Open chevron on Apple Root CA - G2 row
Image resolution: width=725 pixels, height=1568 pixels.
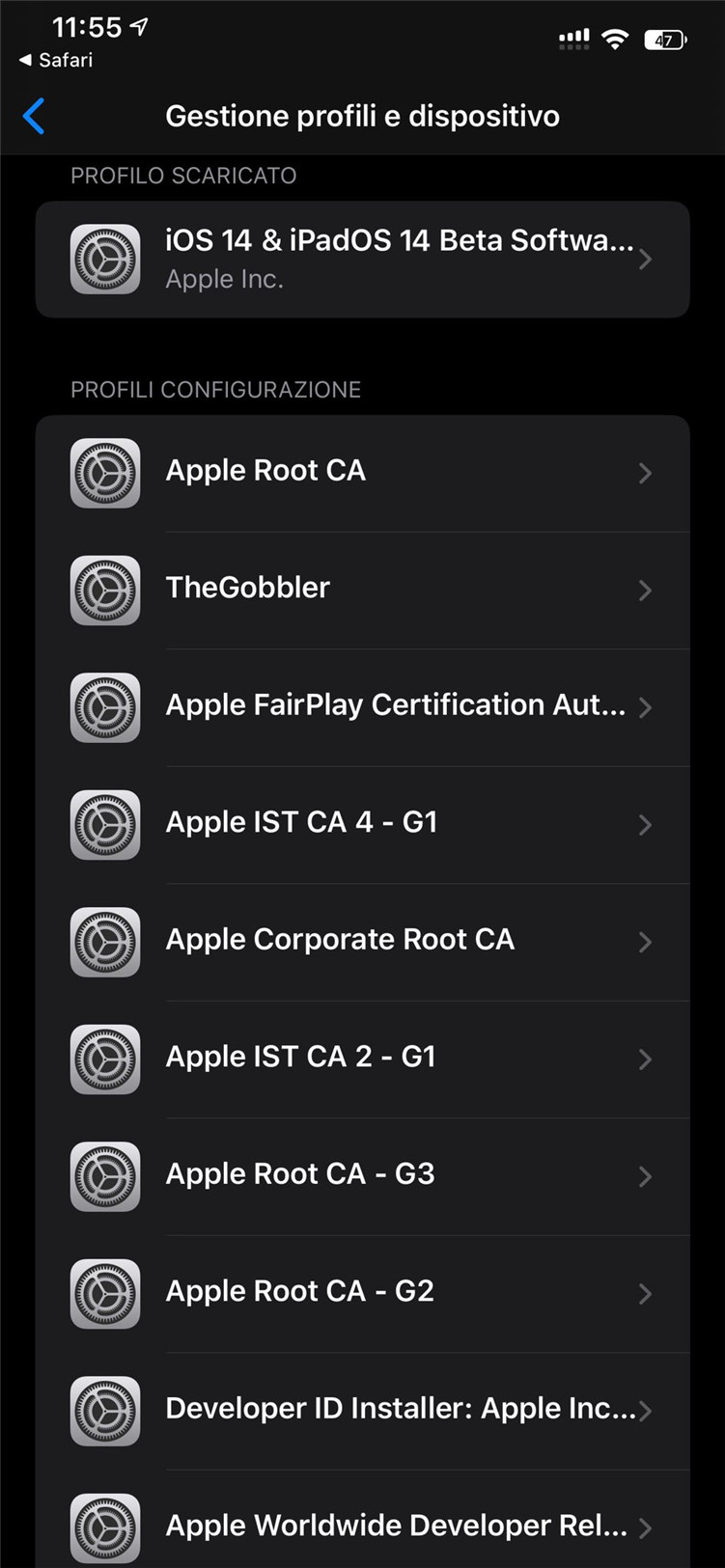645,1293
